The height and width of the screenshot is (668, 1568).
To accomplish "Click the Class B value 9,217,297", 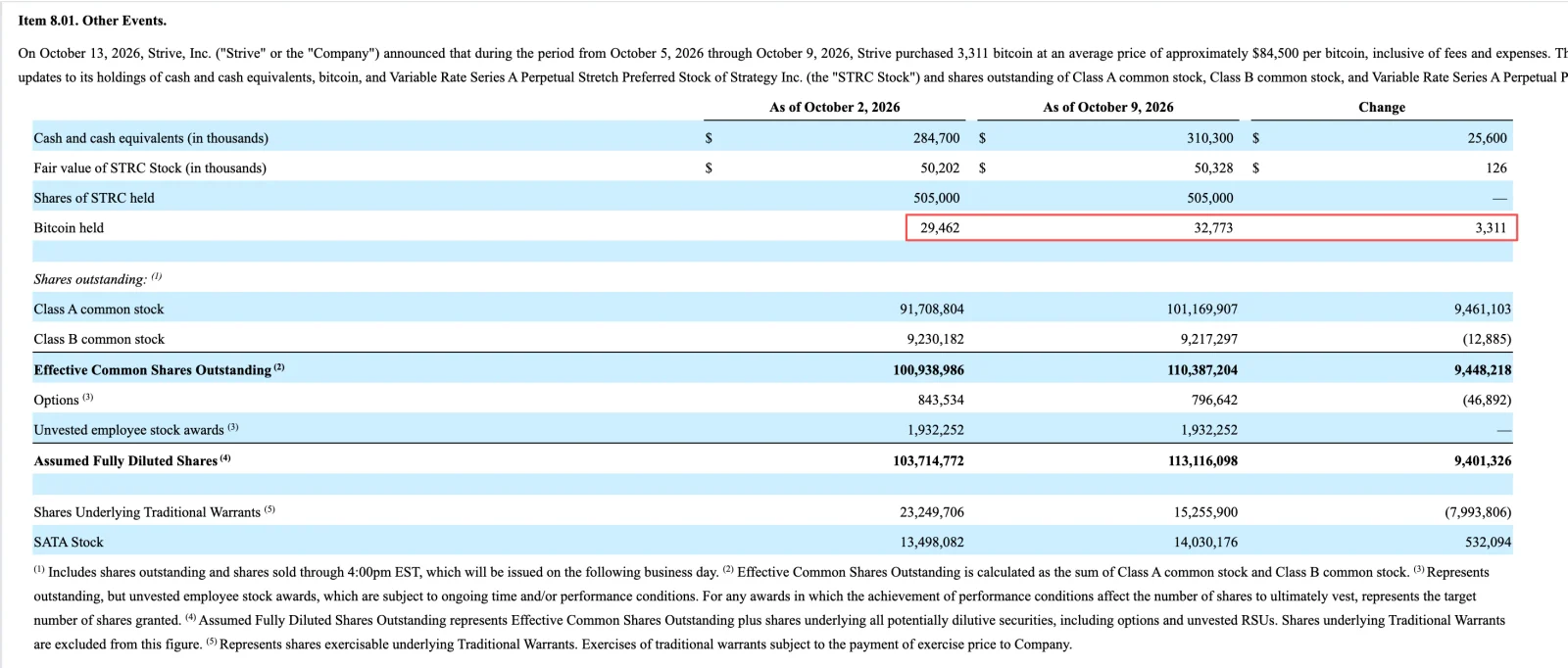I will coord(1209,339).
